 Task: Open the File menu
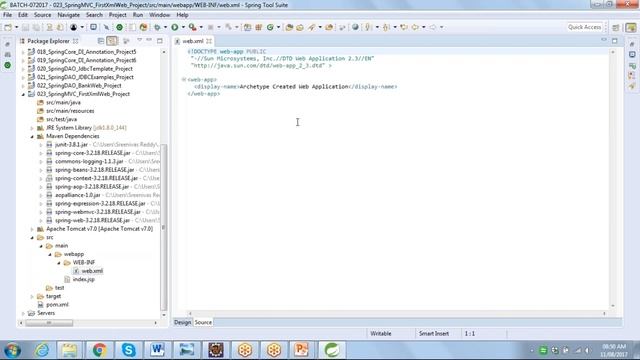tap(7, 15)
